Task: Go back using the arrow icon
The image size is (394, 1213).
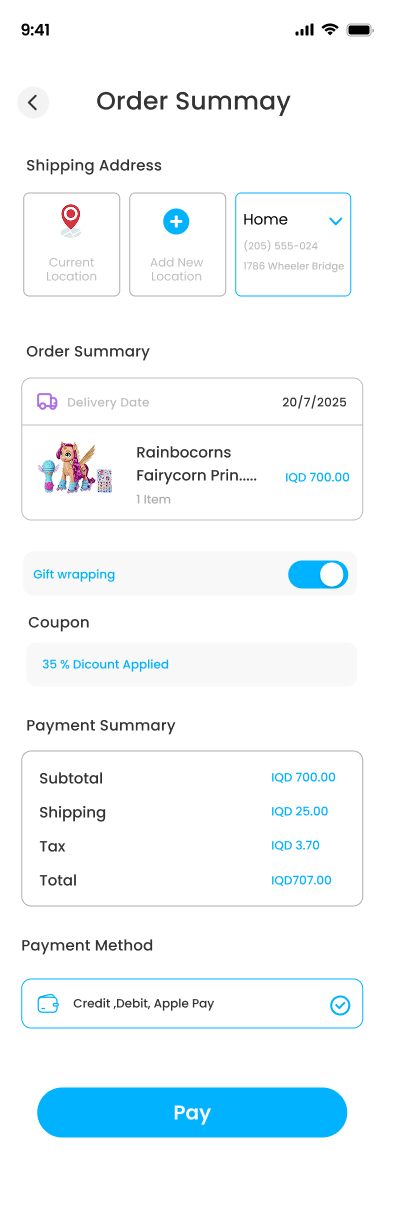Action: coord(33,102)
